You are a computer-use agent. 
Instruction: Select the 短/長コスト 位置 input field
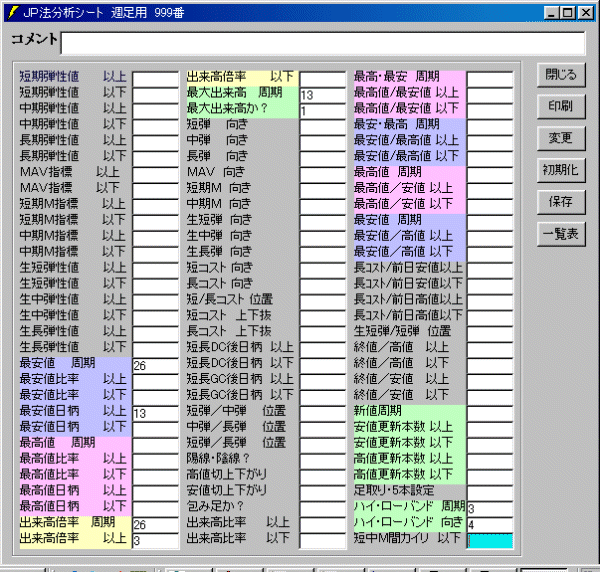pos(323,302)
